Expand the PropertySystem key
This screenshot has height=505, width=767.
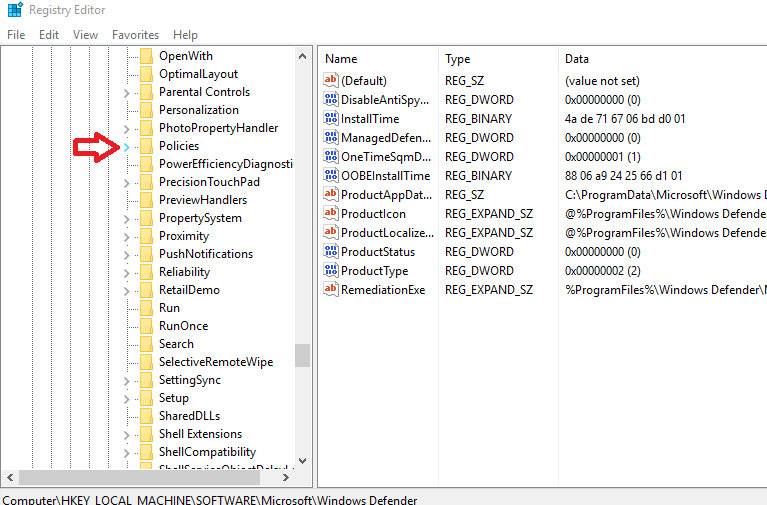[x=127, y=219]
